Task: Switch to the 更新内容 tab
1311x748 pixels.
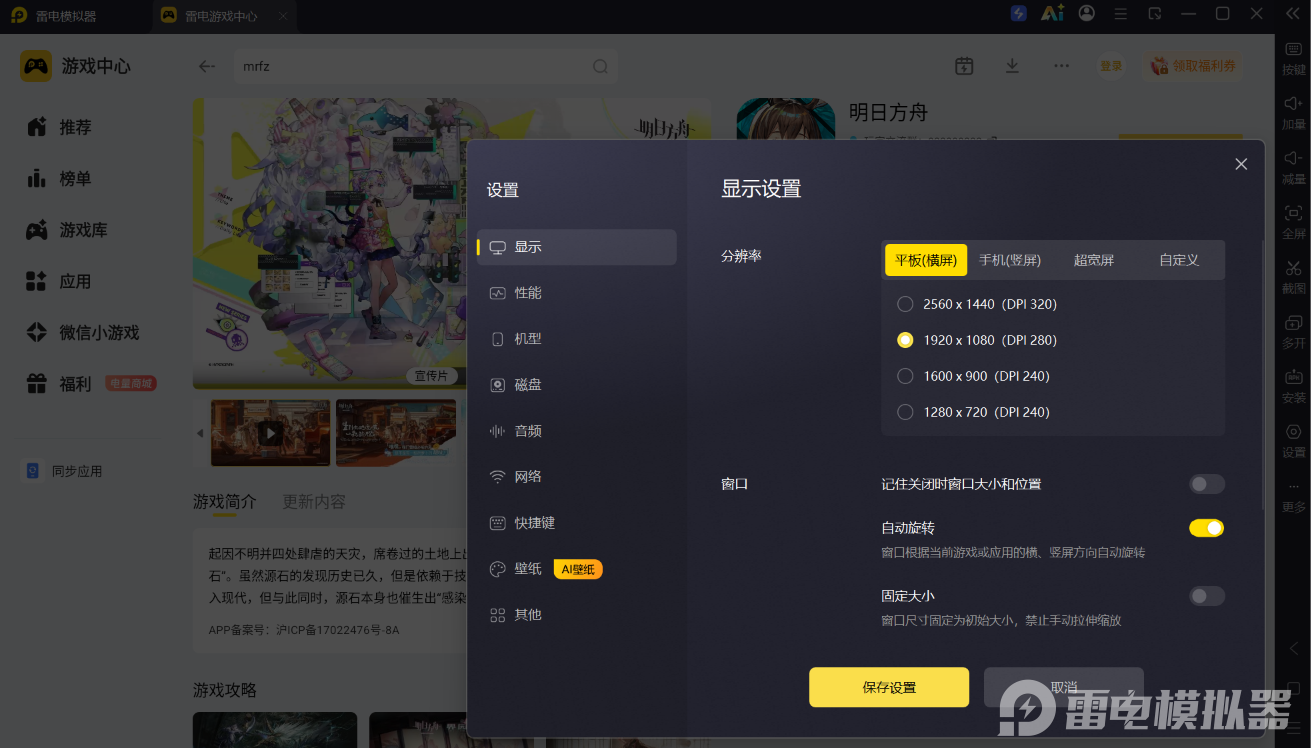Action: pyautogui.click(x=314, y=502)
